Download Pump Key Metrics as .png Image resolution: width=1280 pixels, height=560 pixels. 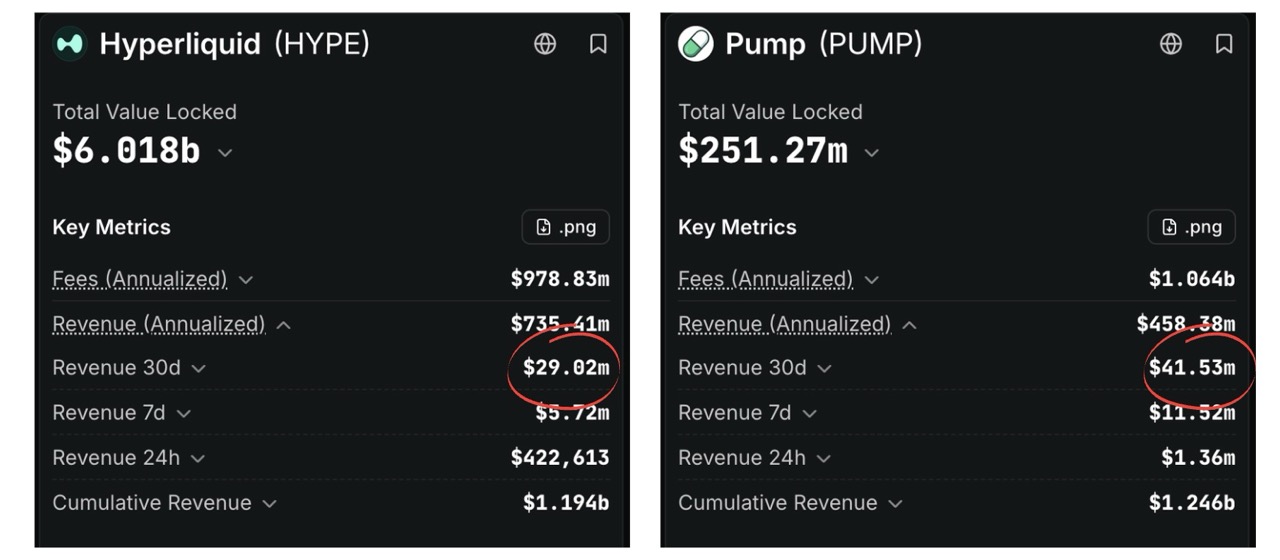click(x=1191, y=227)
